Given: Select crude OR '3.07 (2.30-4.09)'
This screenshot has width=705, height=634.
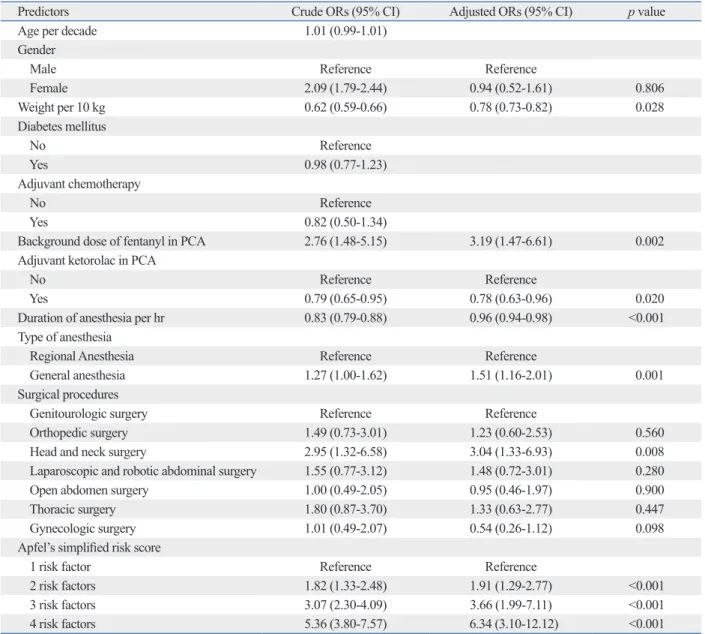Looking at the screenshot, I should click(x=345, y=605).
